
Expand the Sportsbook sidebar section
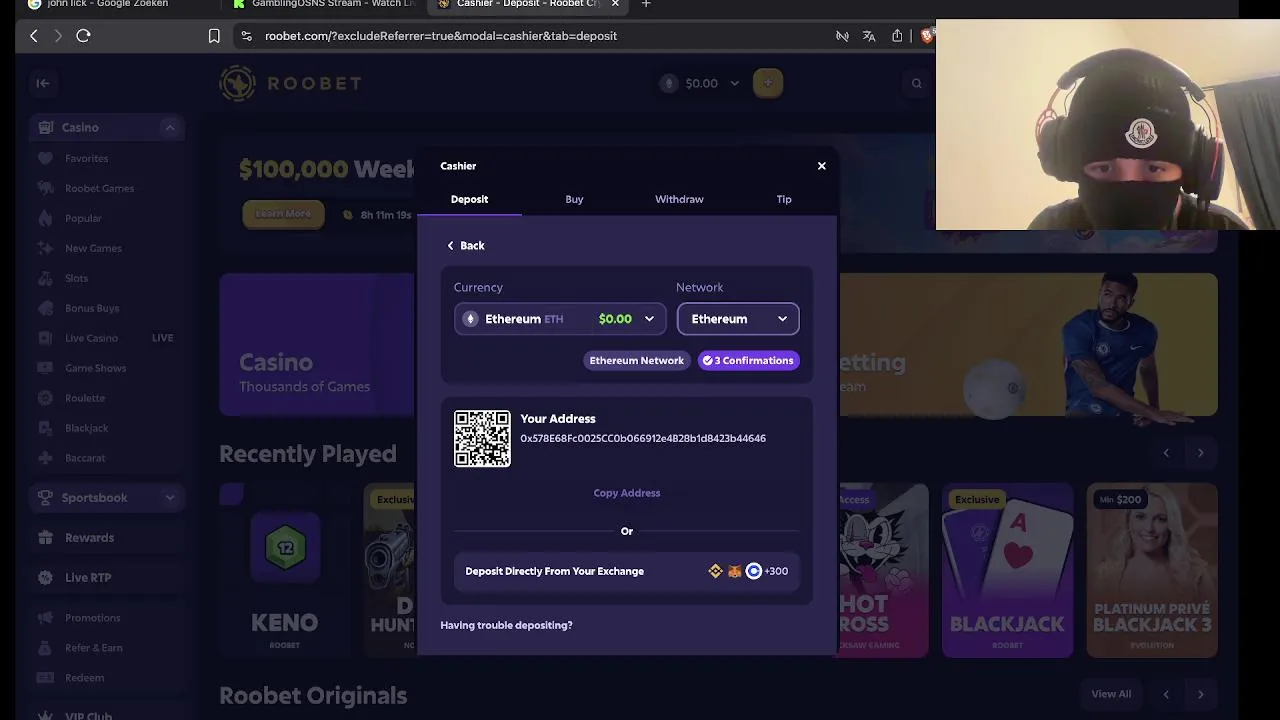[x=170, y=498]
